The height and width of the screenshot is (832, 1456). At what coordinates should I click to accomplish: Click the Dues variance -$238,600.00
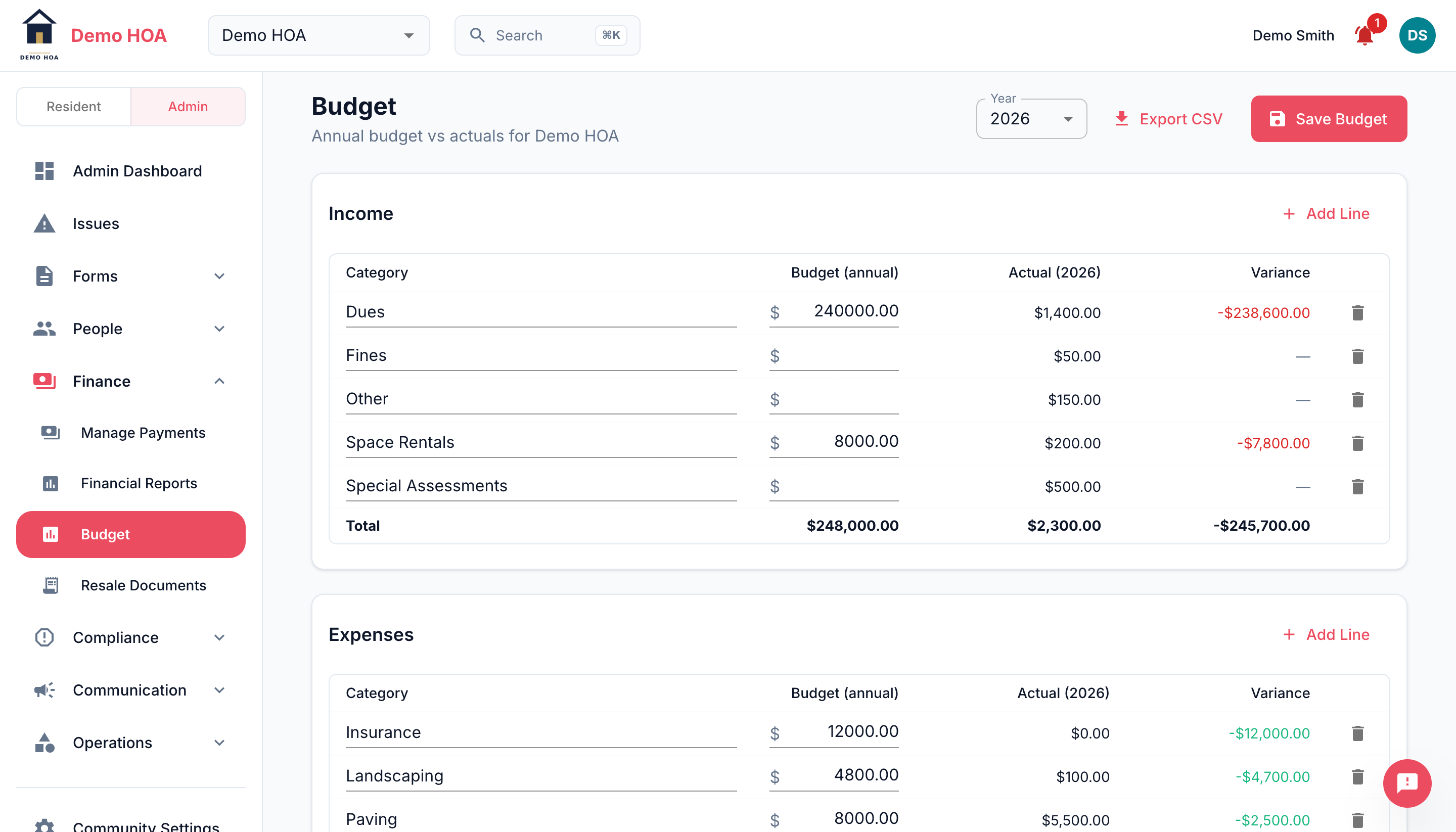click(1263, 313)
